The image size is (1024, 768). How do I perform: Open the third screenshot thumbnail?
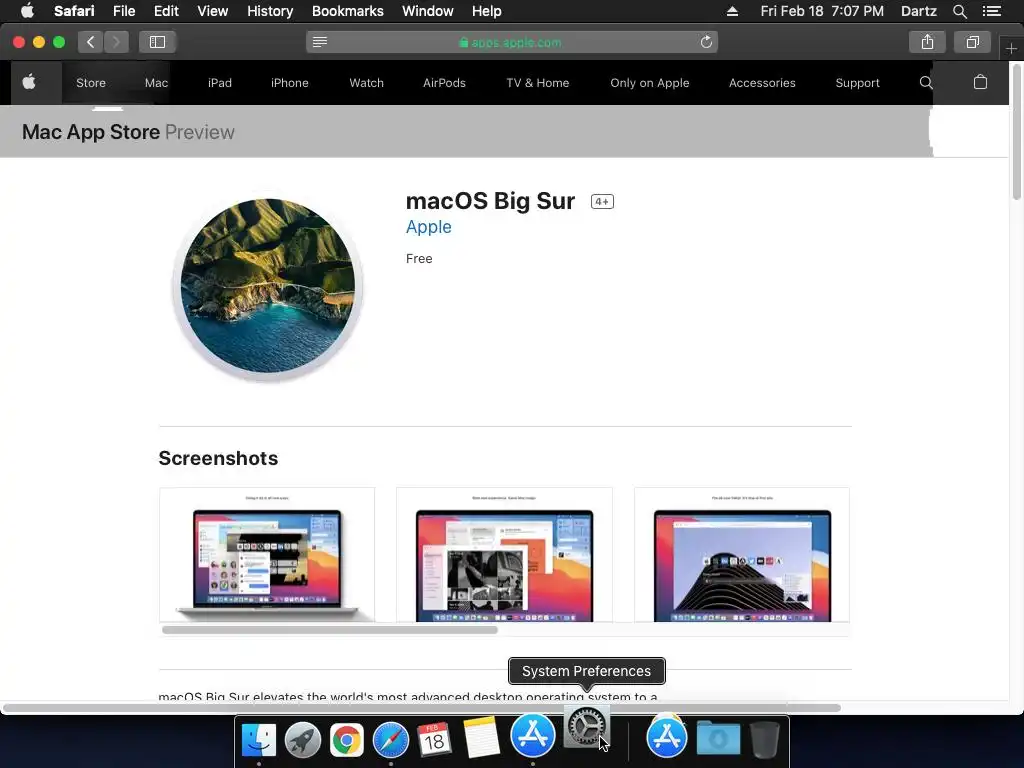tap(742, 554)
